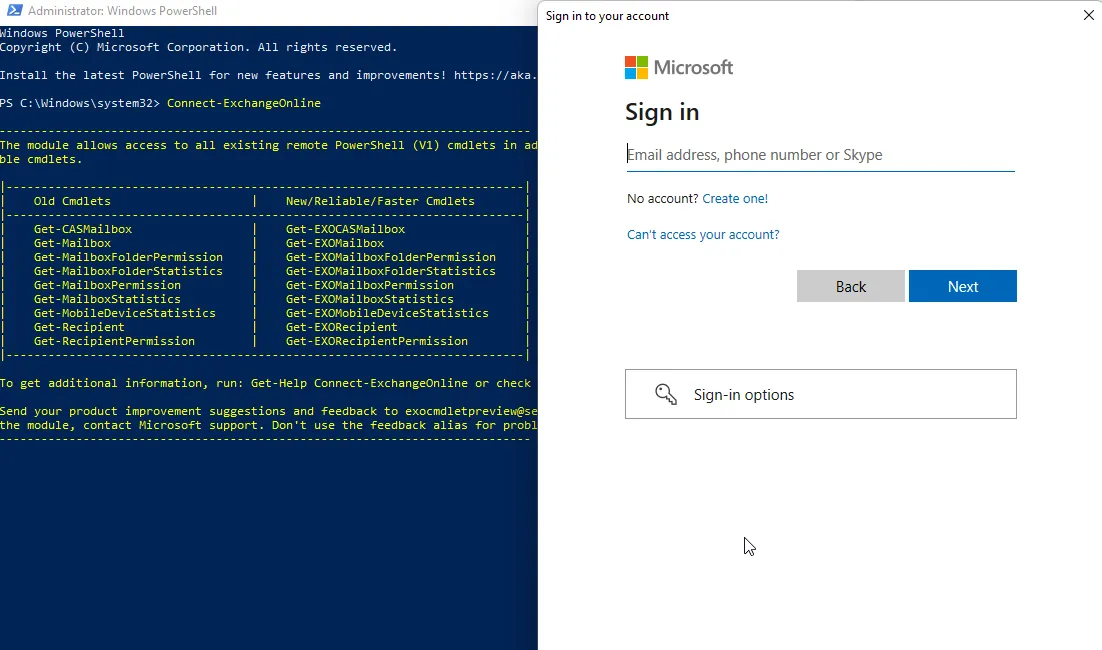Image resolution: width=1102 pixels, height=650 pixels.
Task: Click 'Send your product improvement suggestions' line
Action: [268, 411]
